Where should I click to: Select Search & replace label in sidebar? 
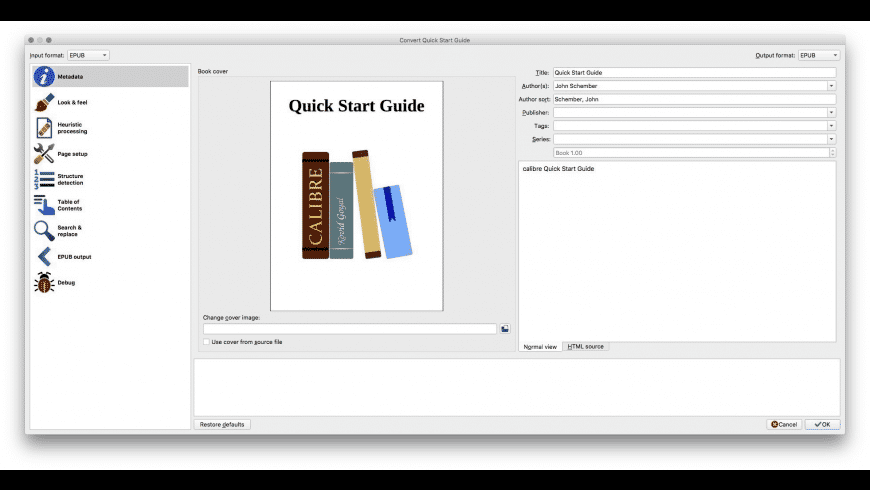click(x=69, y=231)
